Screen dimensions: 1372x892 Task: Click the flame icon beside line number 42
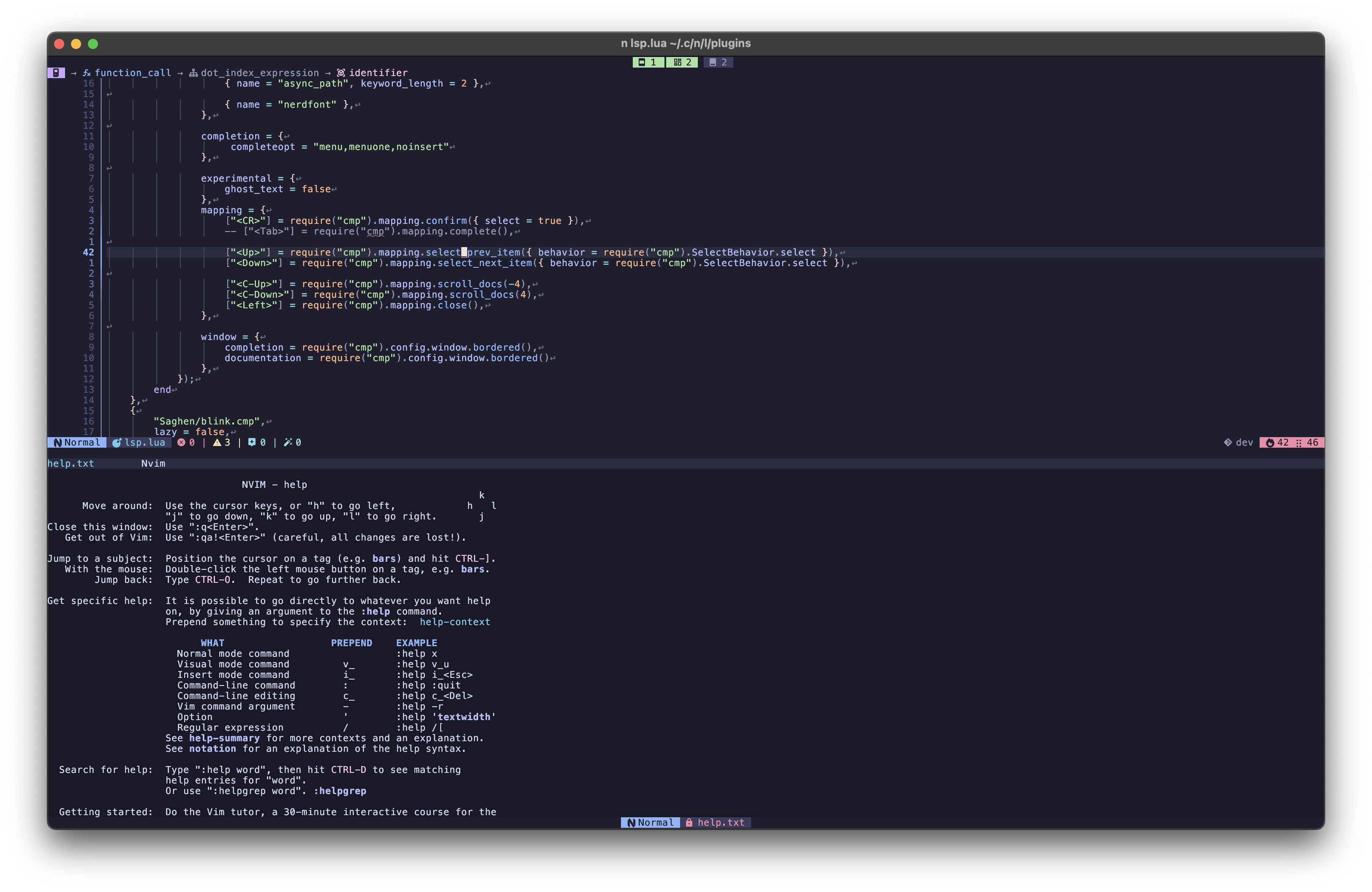pos(1270,443)
